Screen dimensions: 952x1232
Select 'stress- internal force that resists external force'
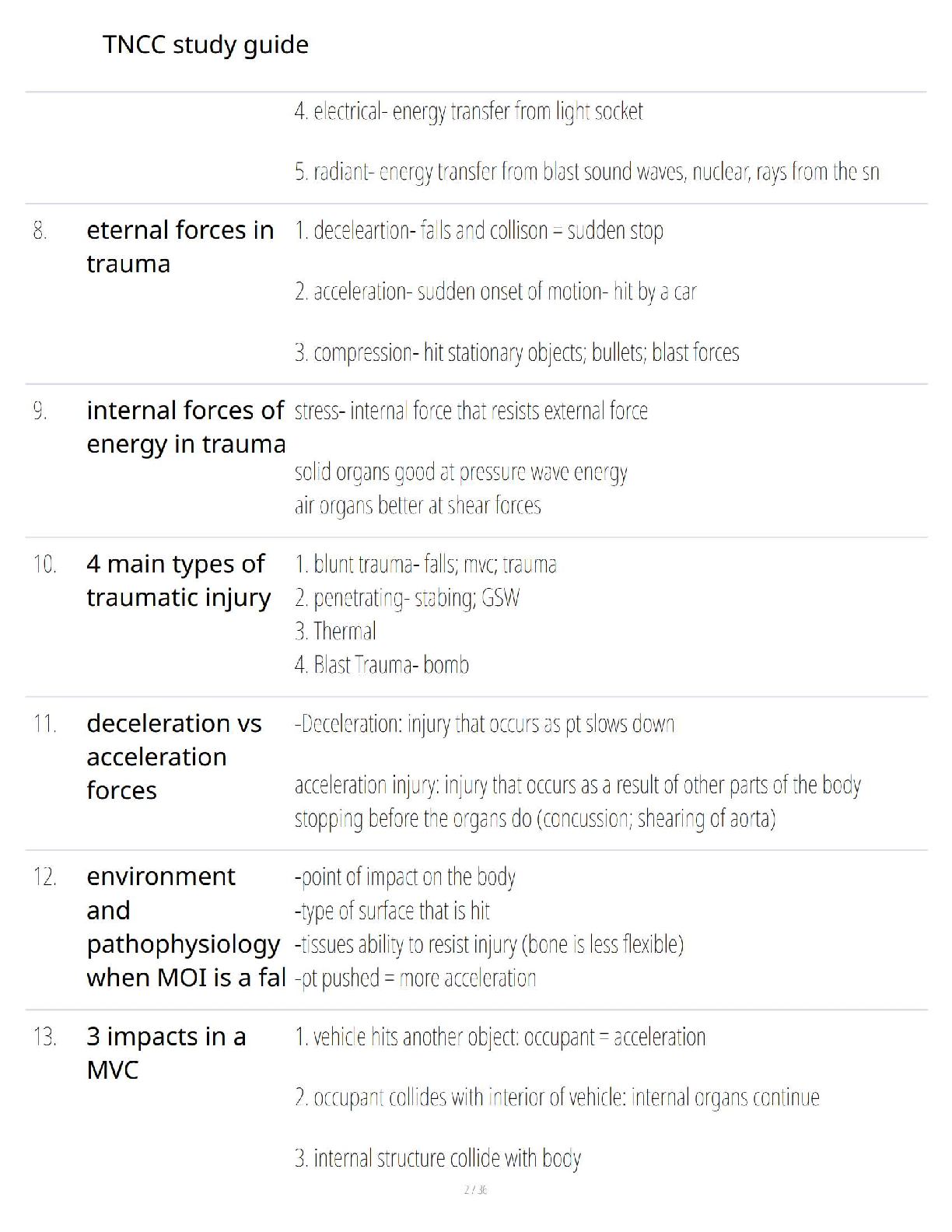pyautogui.click(x=471, y=411)
